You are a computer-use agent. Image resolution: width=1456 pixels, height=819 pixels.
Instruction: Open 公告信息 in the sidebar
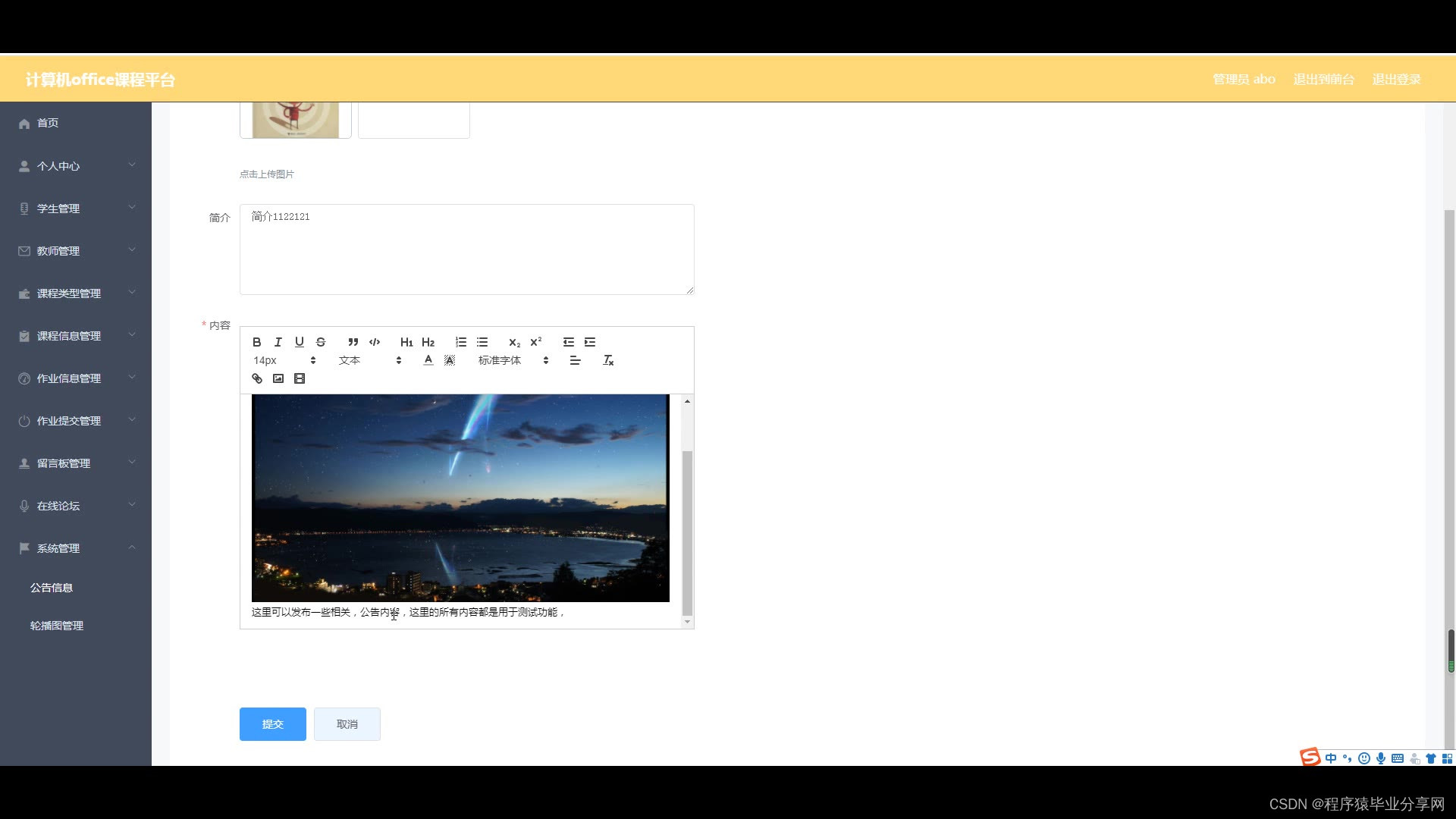coord(52,588)
